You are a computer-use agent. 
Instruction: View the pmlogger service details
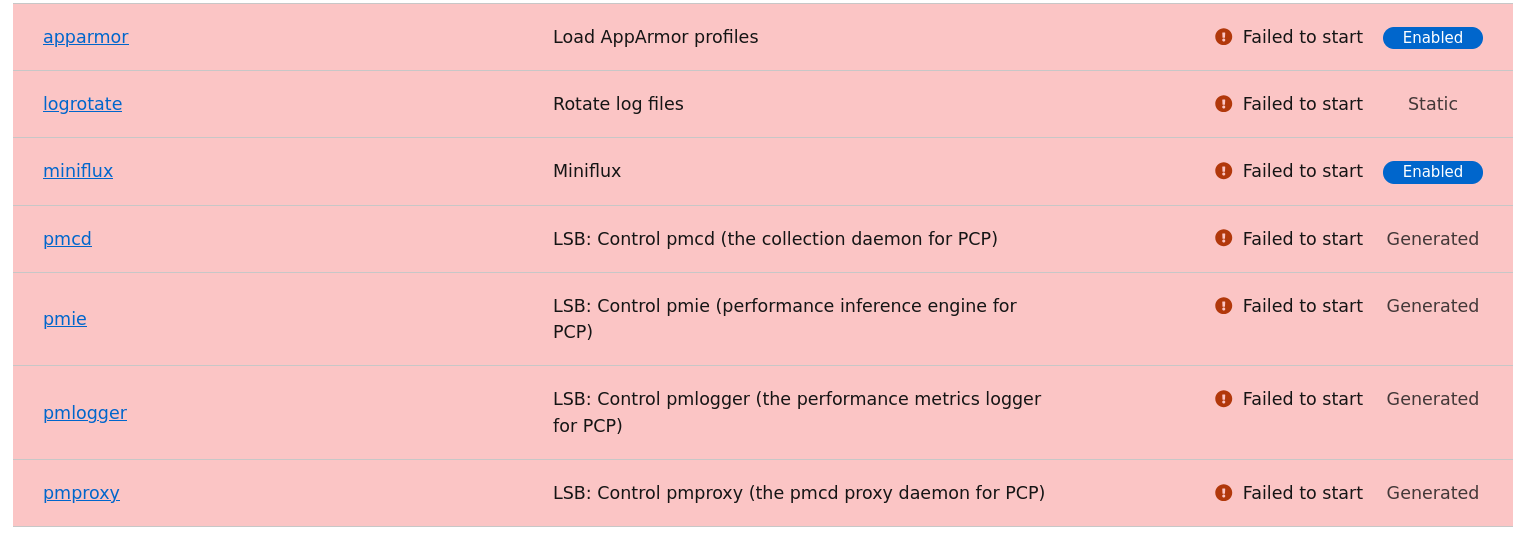tap(85, 413)
